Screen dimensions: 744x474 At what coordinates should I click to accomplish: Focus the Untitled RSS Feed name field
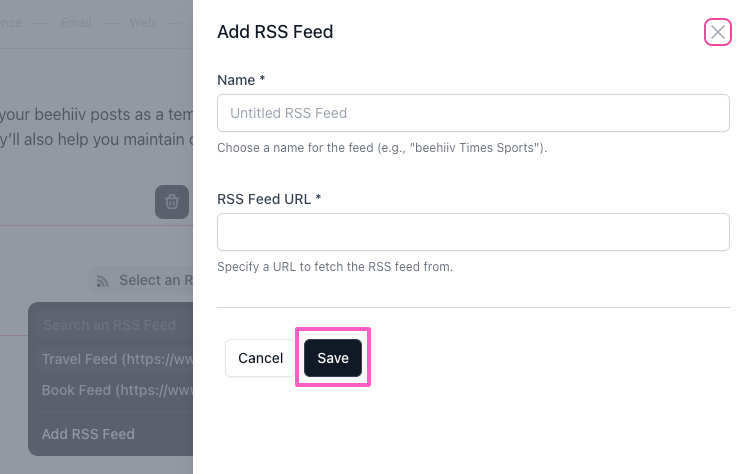tap(473, 113)
